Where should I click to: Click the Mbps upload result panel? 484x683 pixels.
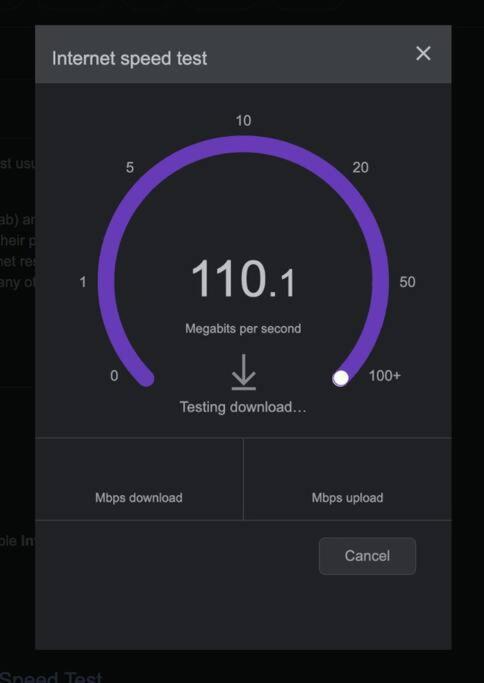tap(347, 479)
